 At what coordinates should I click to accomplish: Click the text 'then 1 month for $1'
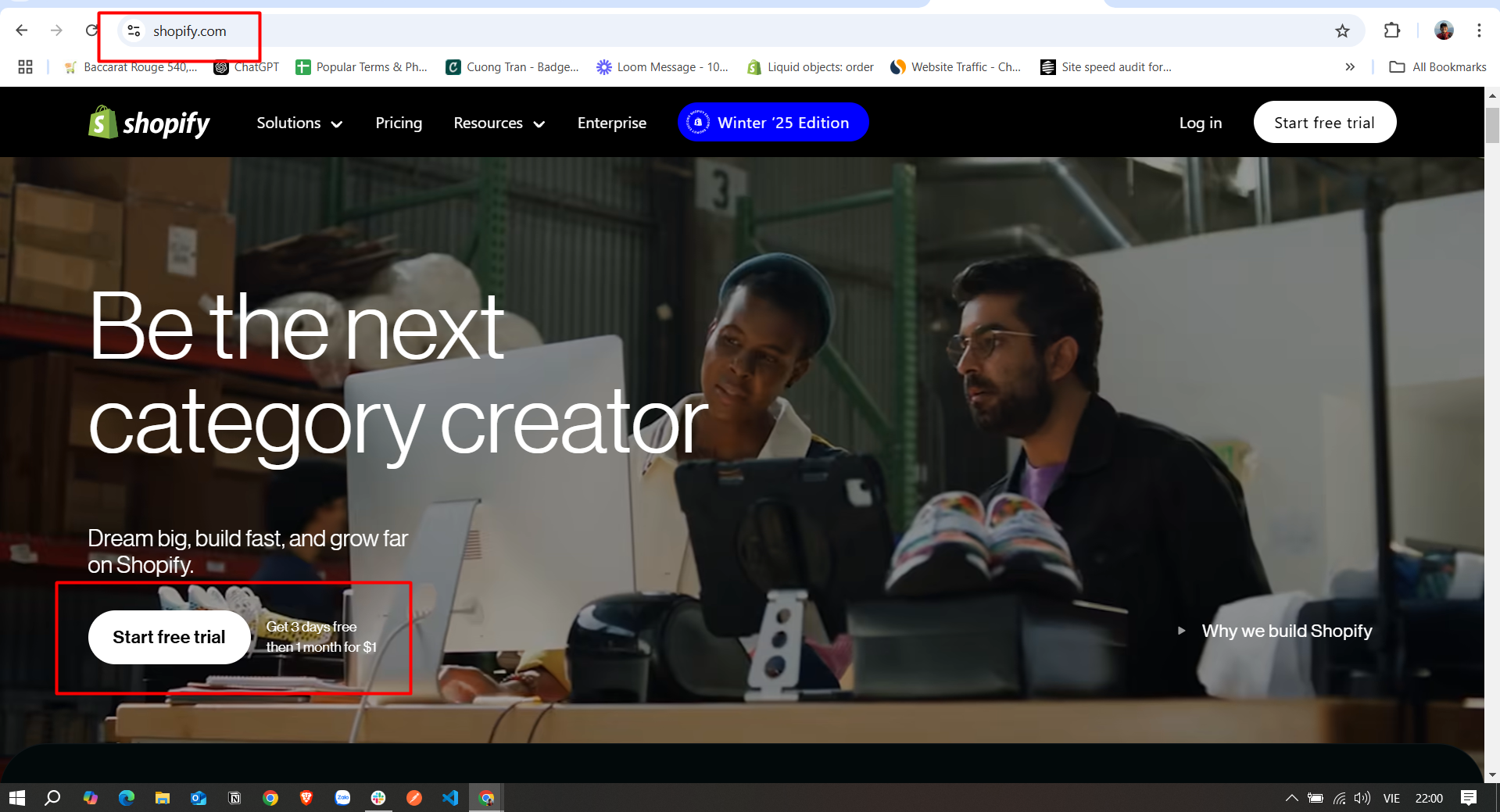point(321,647)
